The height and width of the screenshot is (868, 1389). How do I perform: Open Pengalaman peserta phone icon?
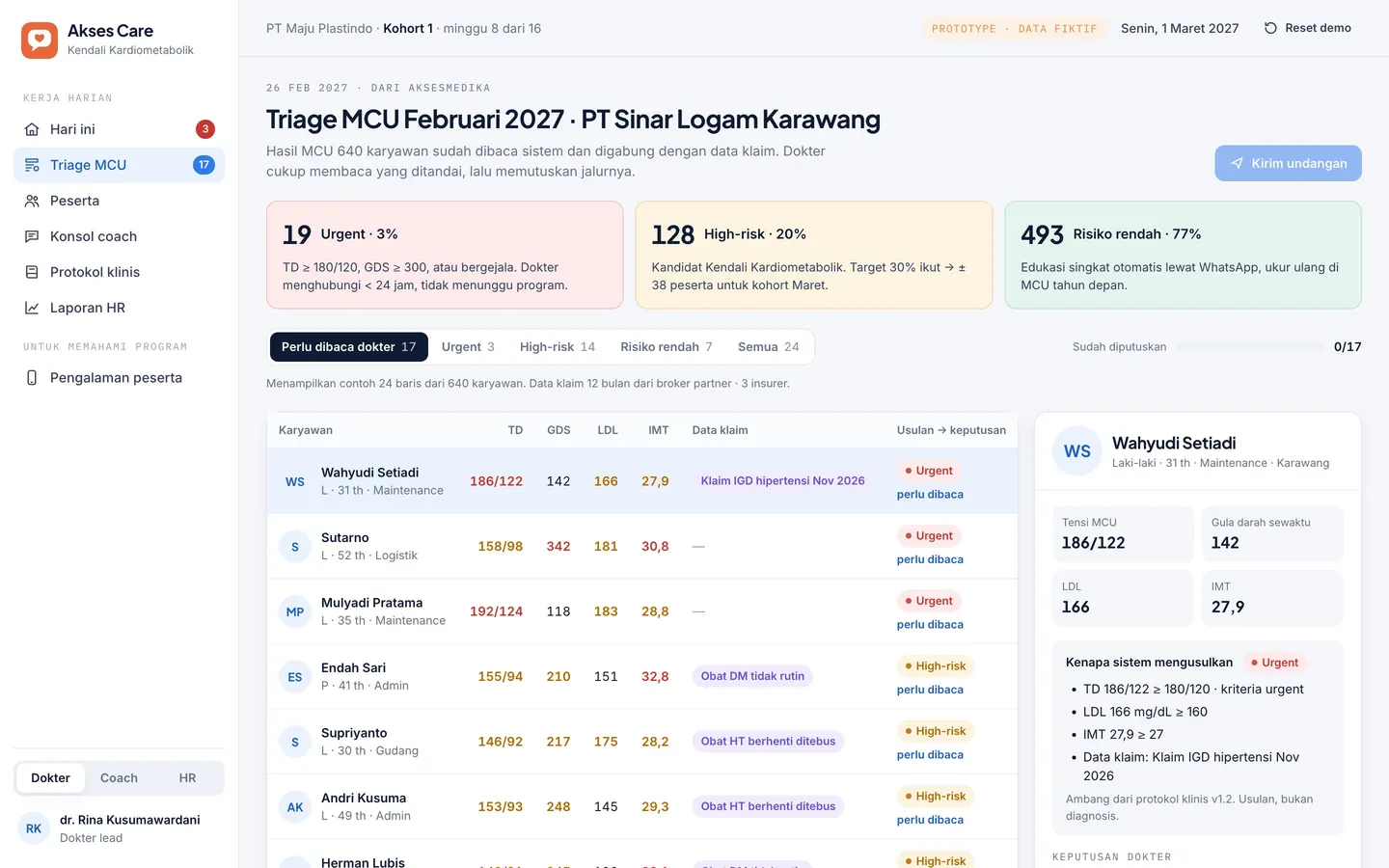click(x=32, y=378)
